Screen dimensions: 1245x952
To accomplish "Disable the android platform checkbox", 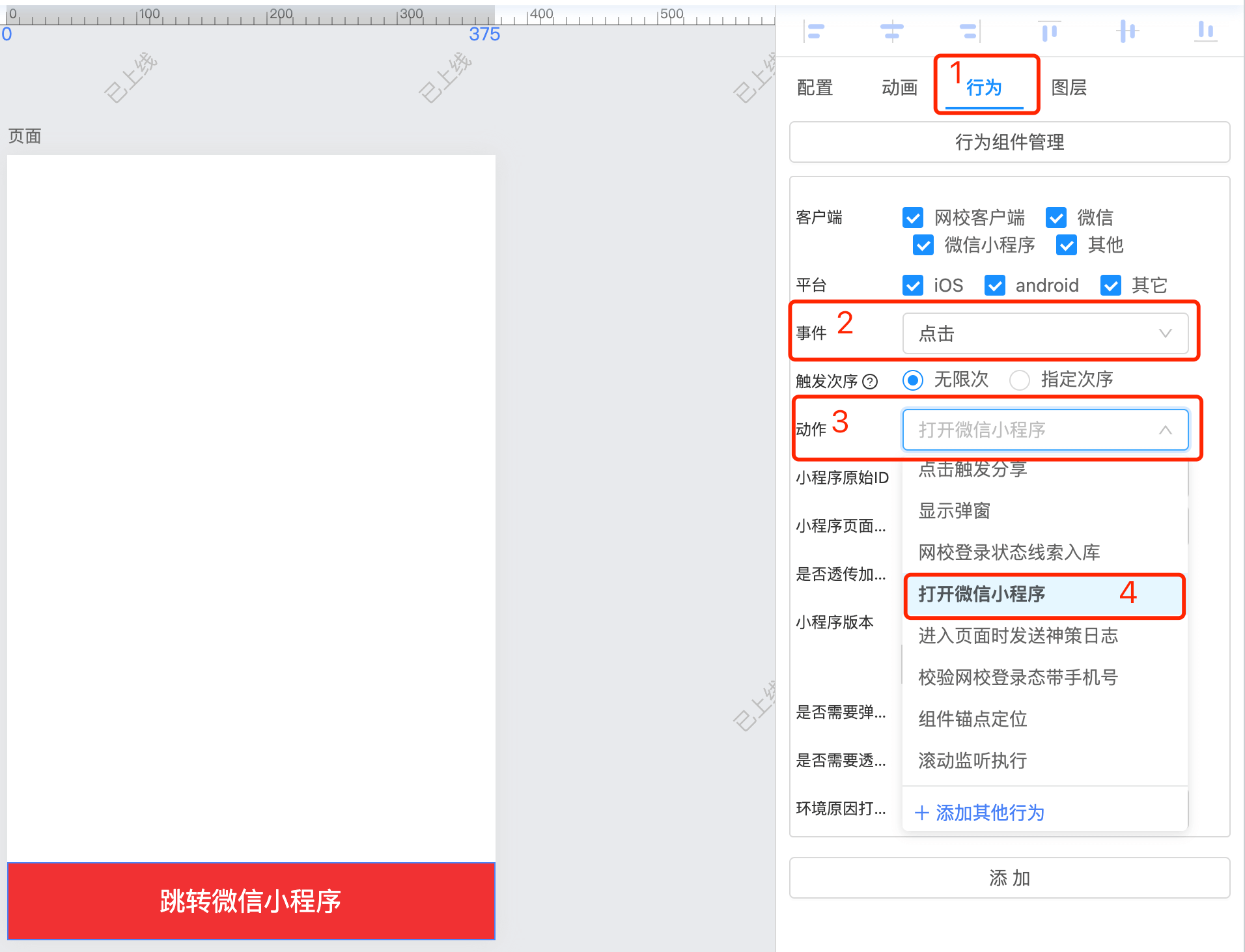I will 995,285.
